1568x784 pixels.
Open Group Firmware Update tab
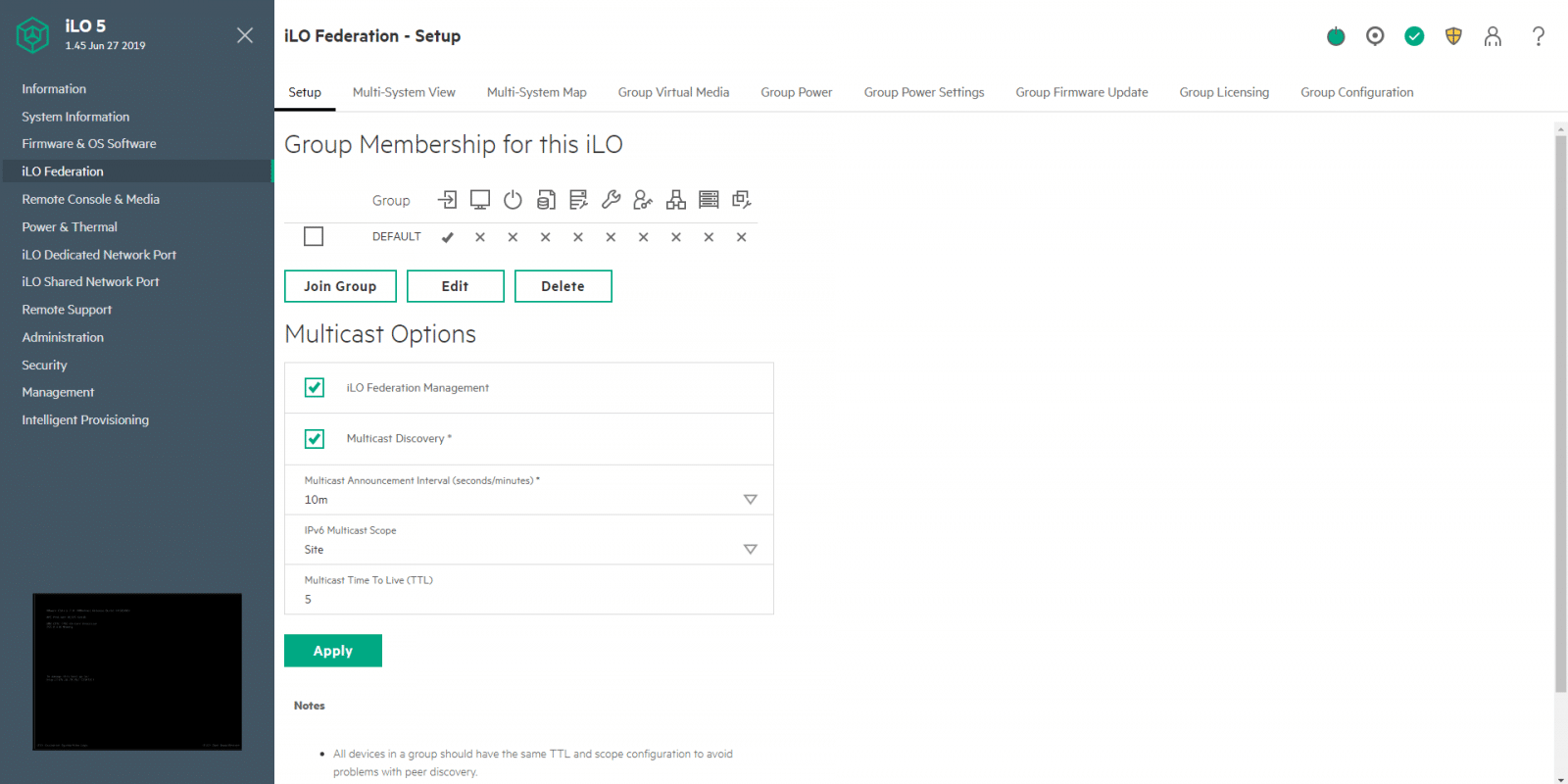click(1082, 92)
